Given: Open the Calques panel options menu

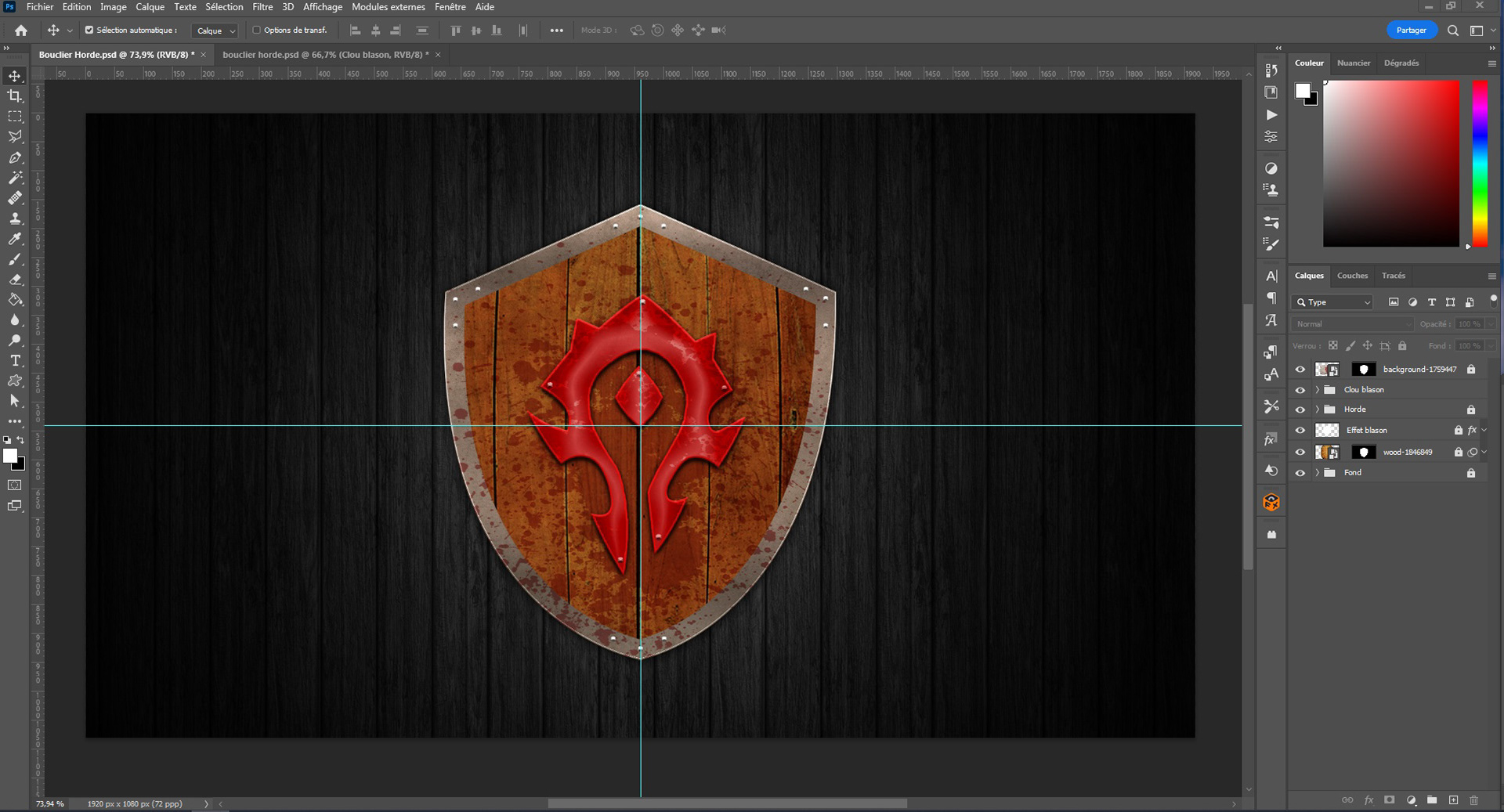Looking at the screenshot, I should coord(1491,276).
